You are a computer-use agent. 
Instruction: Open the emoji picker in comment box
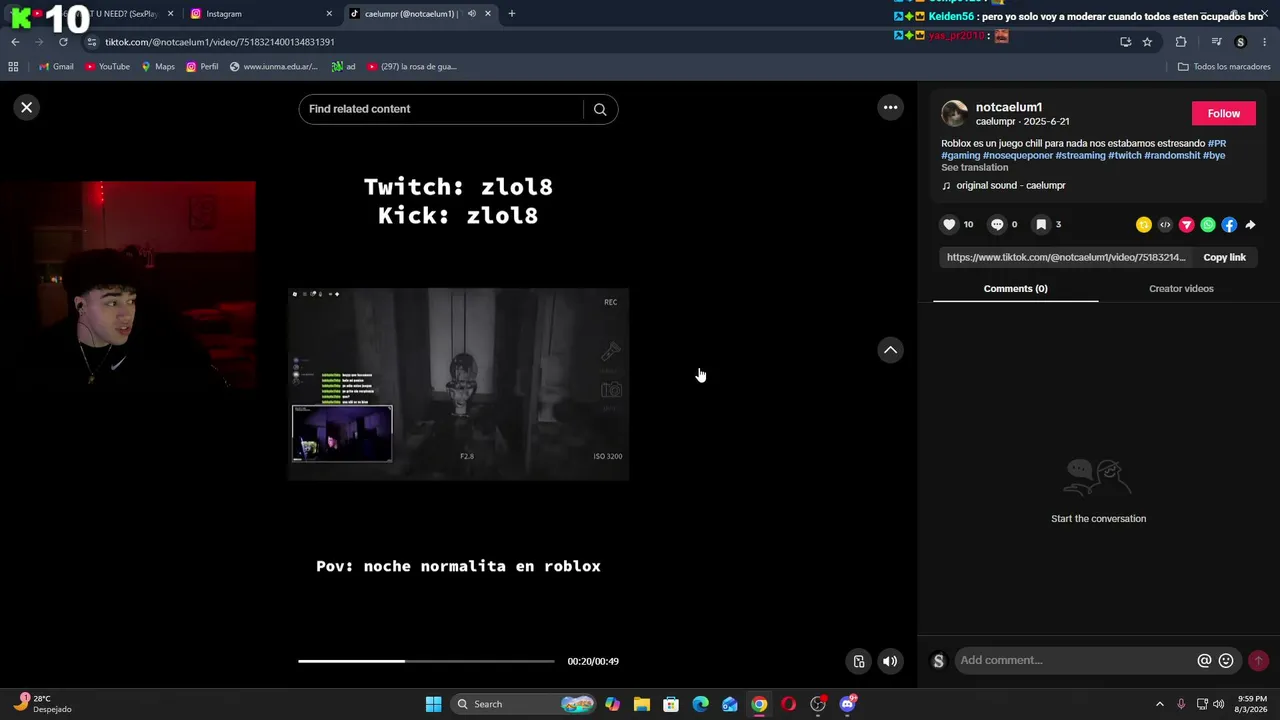[1226, 660]
